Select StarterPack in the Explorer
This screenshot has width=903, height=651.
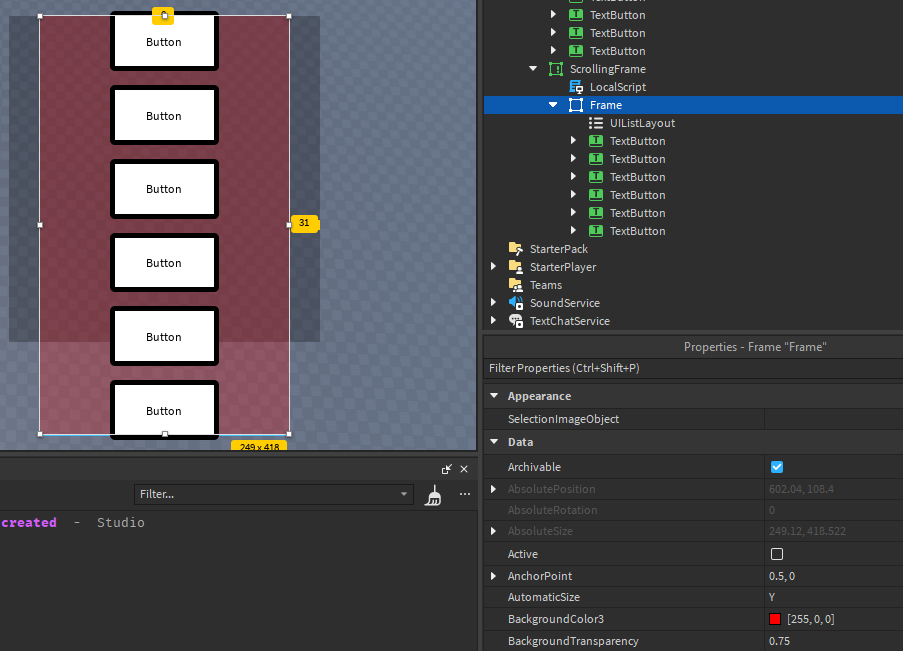(559, 248)
